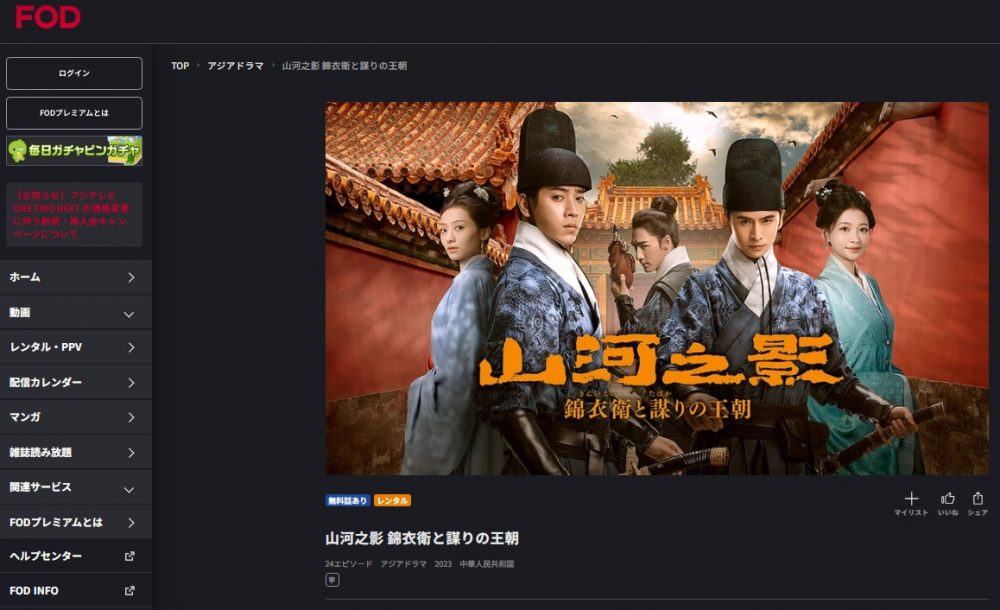Image resolution: width=1000 pixels, height=610 pixels.
Task: Open 配信カレンダー menu item
Action: tap(76, 383)
